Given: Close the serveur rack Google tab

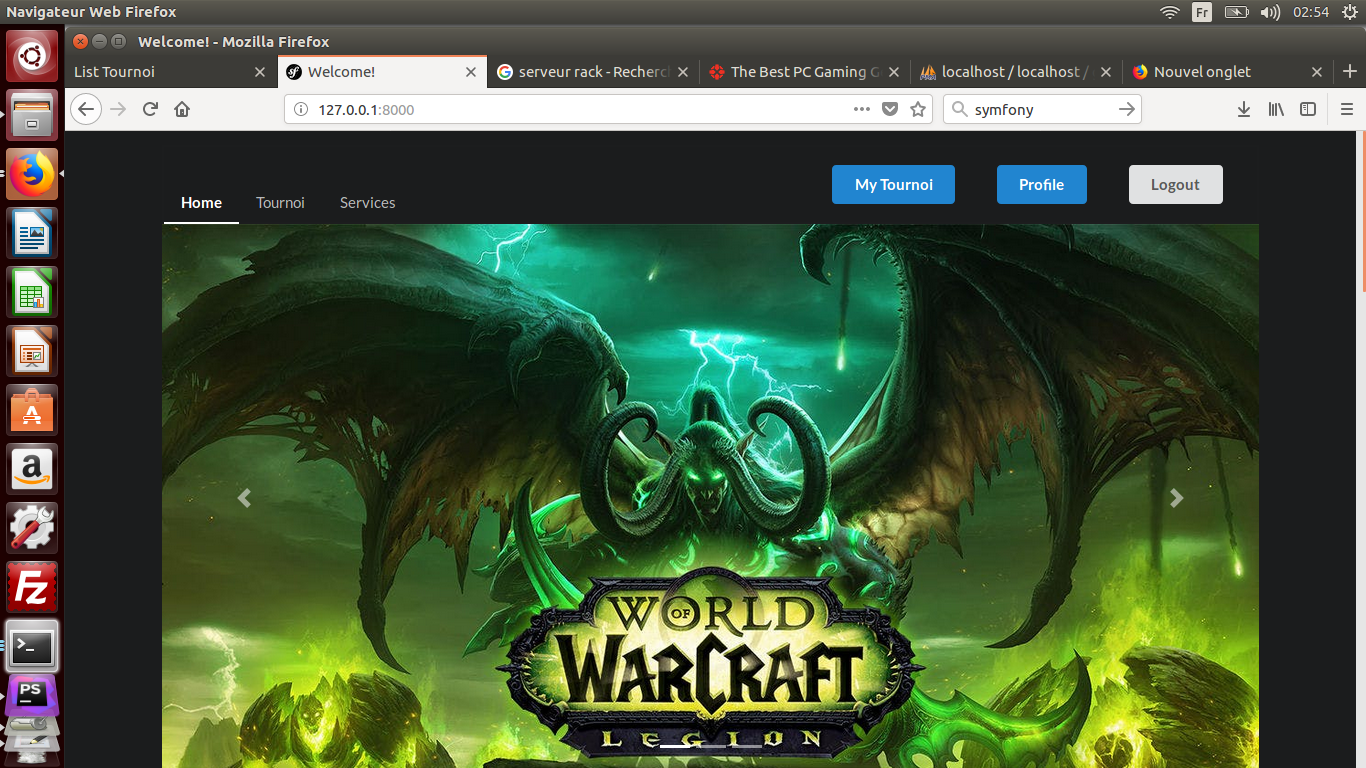Looking at the screenshot, I should pos(683,72).
